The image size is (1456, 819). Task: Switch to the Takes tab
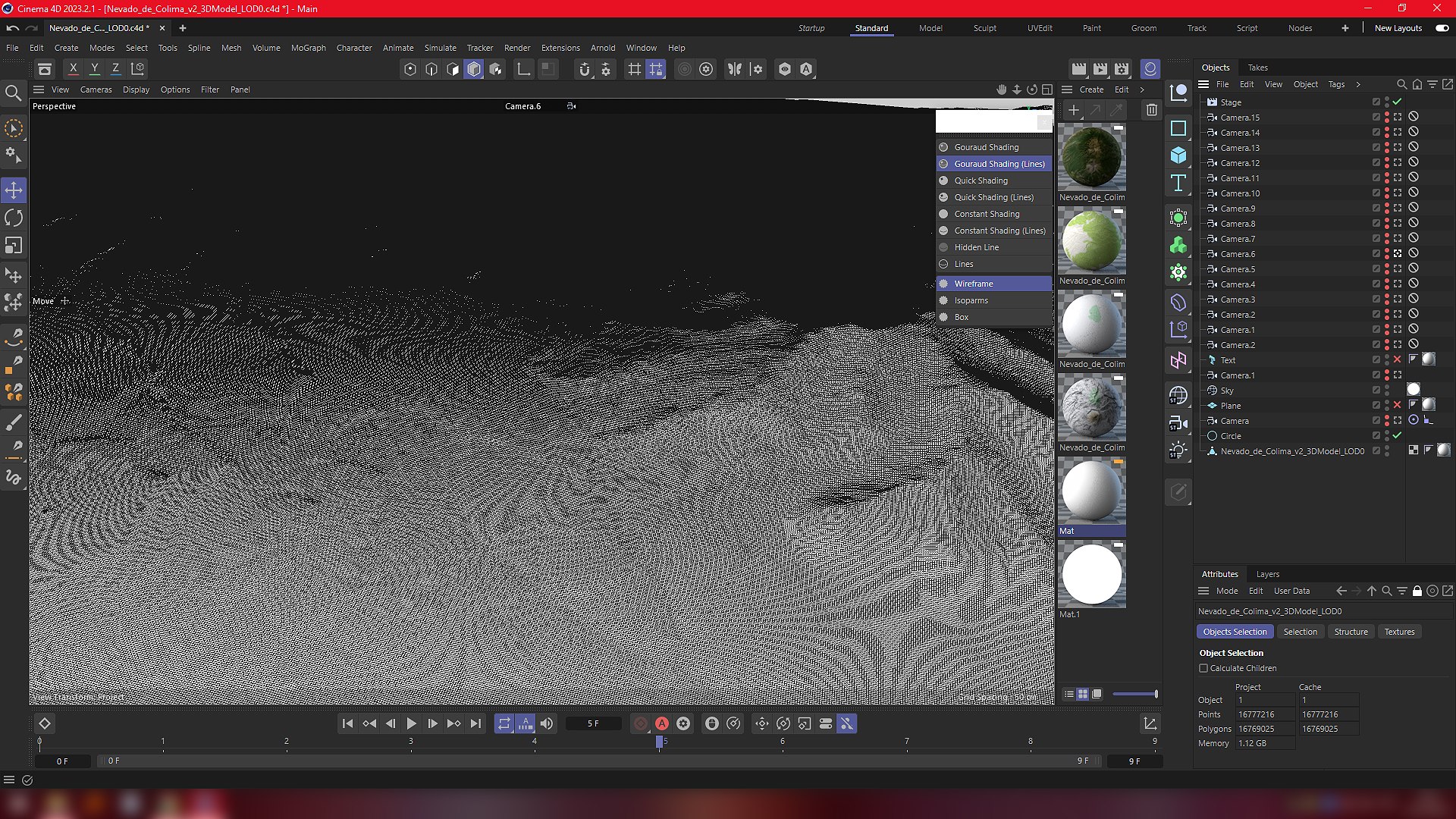pos(1258,67)
